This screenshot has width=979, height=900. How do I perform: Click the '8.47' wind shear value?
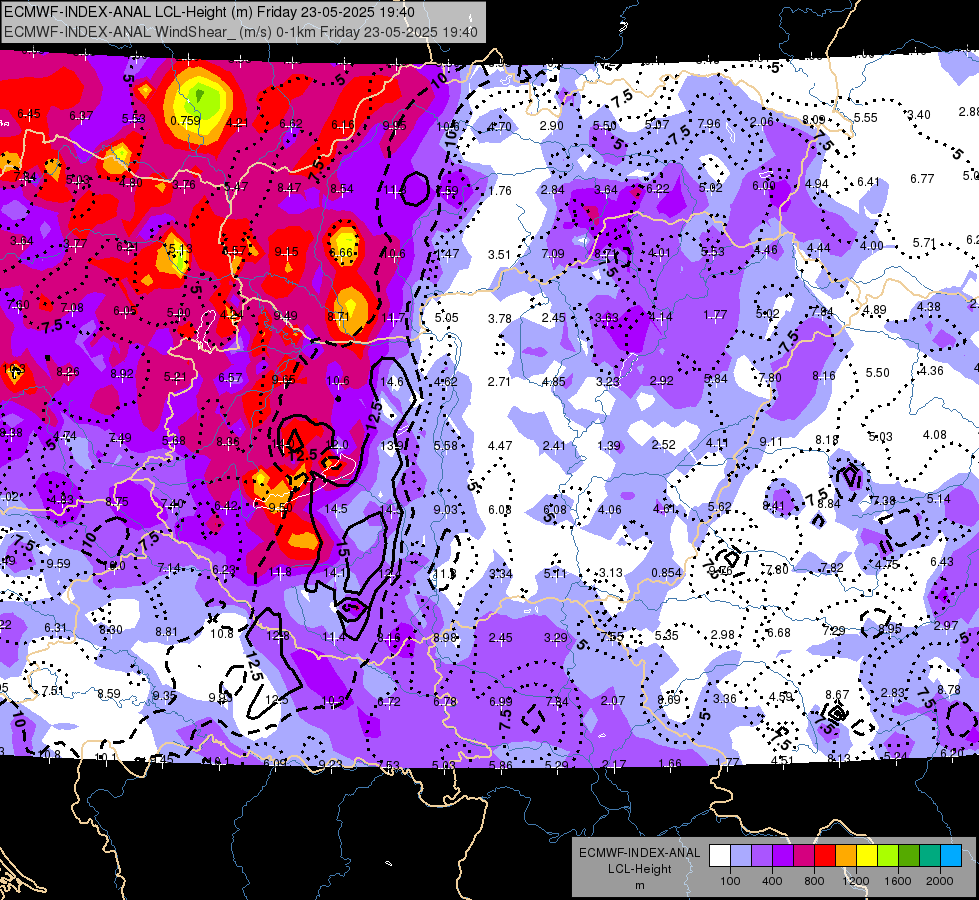pyautogui.click(x=289, y=187)
